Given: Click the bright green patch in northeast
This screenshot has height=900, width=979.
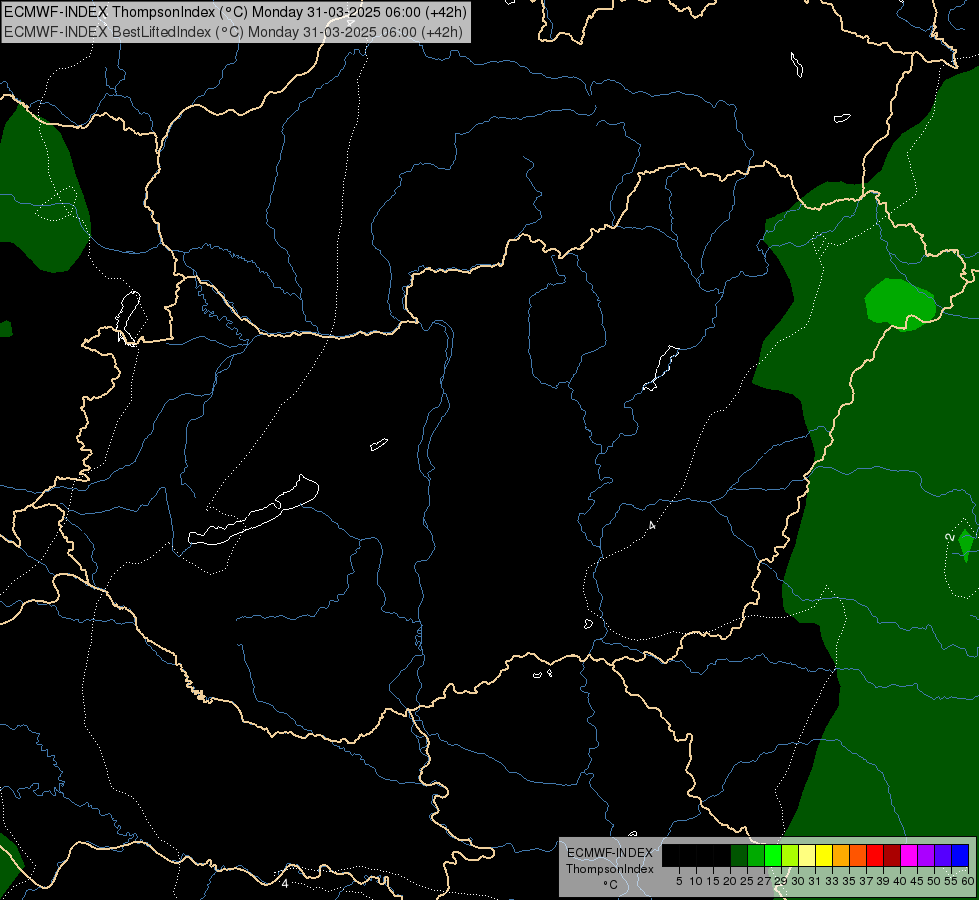Looking at the screenshot, I should 900,304.
